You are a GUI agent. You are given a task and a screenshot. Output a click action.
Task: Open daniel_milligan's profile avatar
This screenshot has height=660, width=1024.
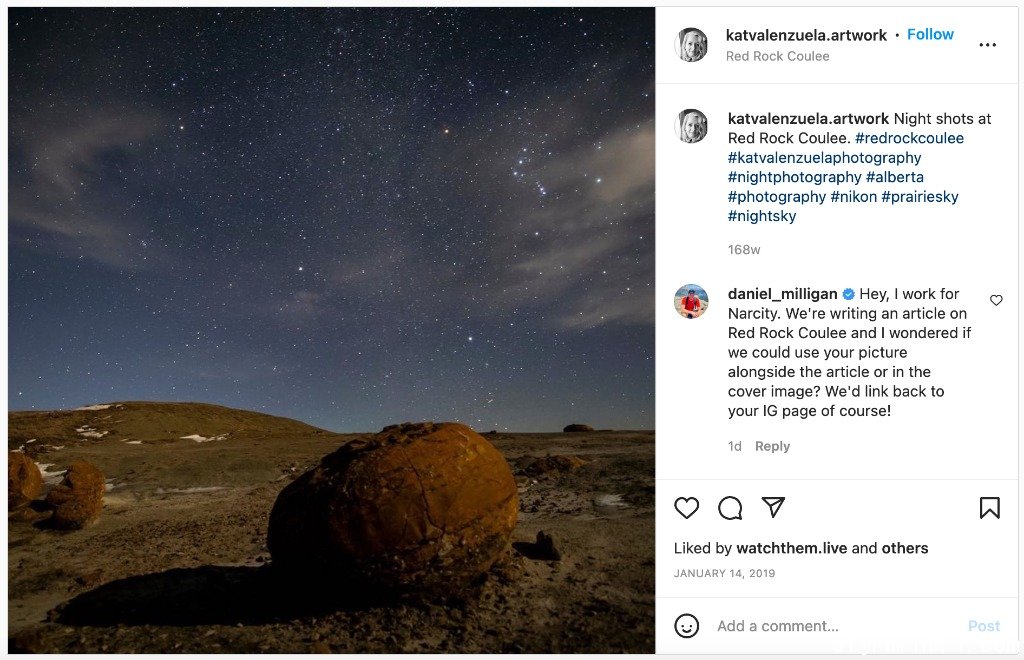(691, 302)
